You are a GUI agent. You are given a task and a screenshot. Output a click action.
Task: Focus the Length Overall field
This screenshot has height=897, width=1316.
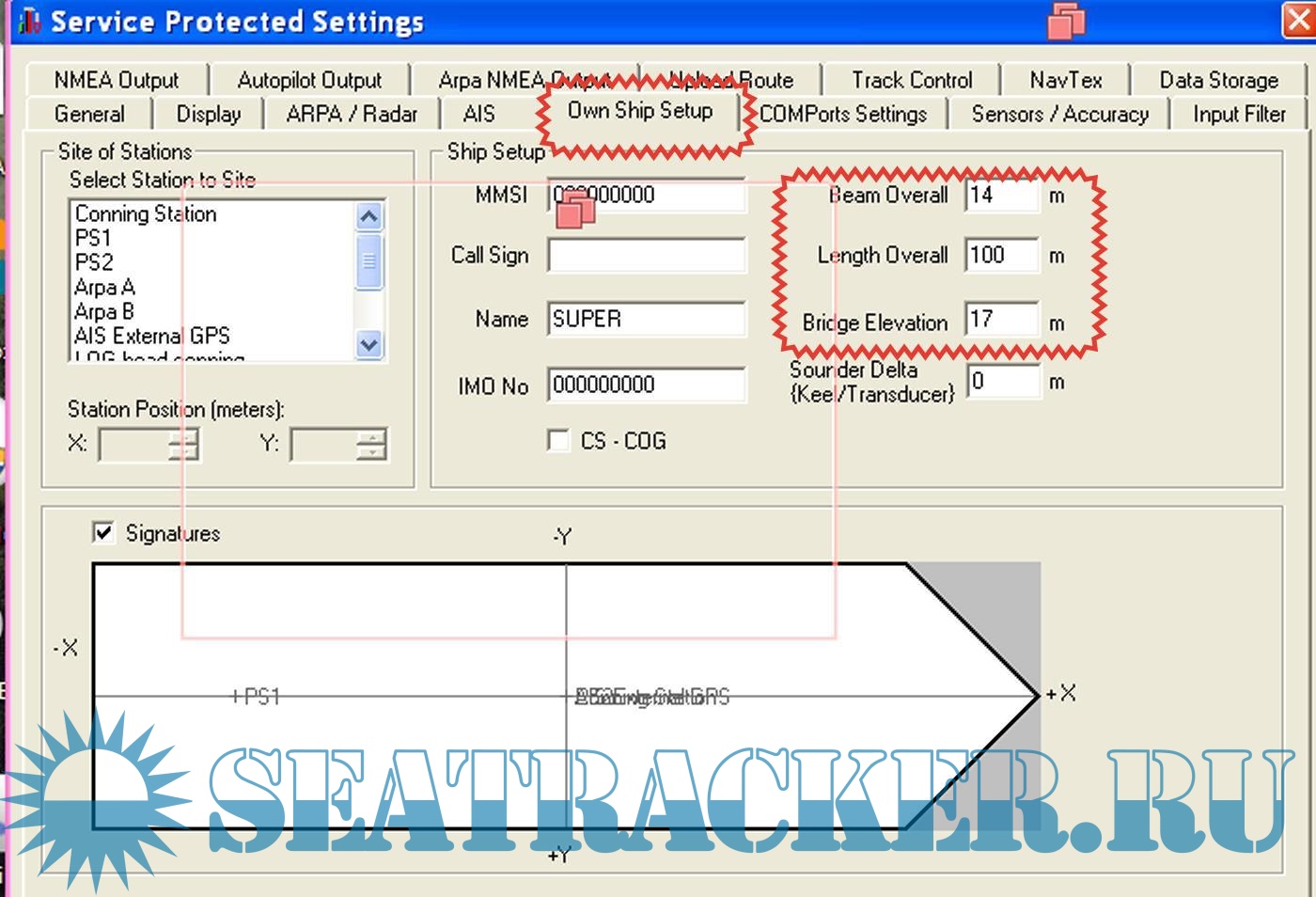(1001, 256)
